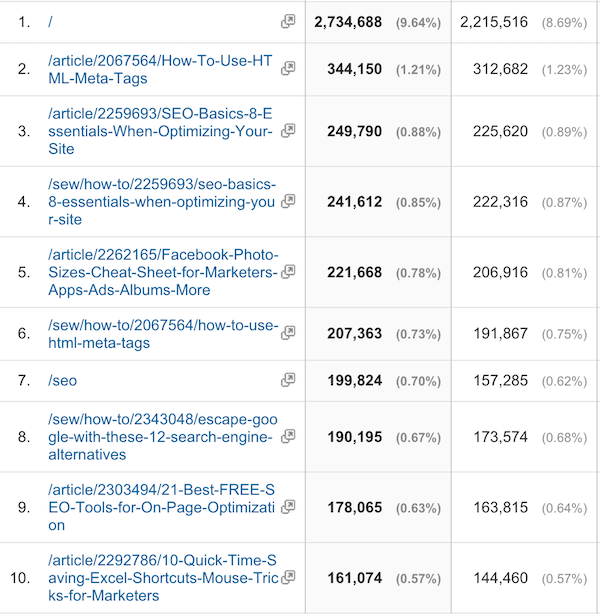This screenshot has height=616, width=600.
Task: Open the root "/" page link
Action: (x=50, y=21)
